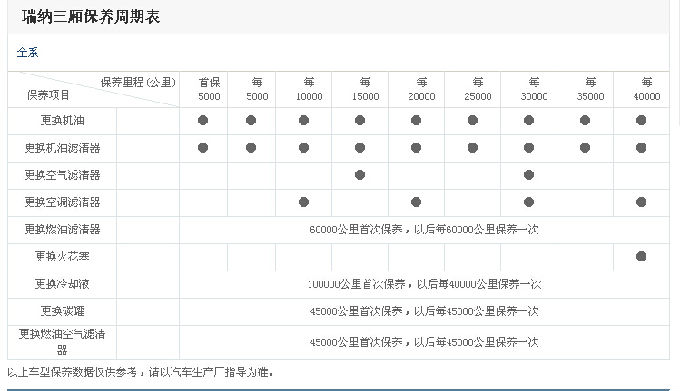Open the 全系 link
The image size is (680, 391).
pyautogui.click(x=27, y=52)
